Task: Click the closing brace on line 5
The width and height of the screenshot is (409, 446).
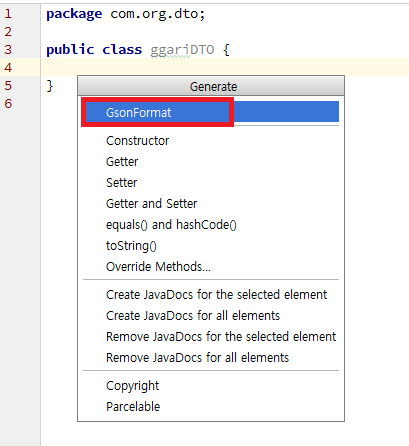Action: pyautogui.click(x=50, y=86)
